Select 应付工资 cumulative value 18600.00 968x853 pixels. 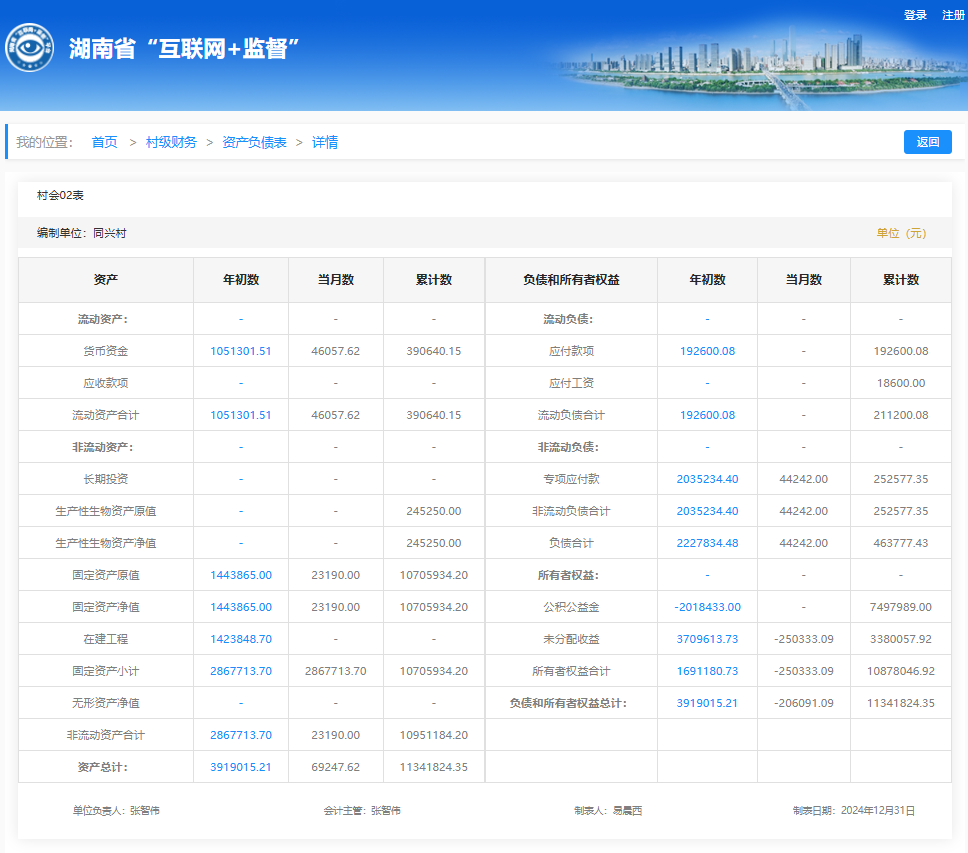pos(901,383)
